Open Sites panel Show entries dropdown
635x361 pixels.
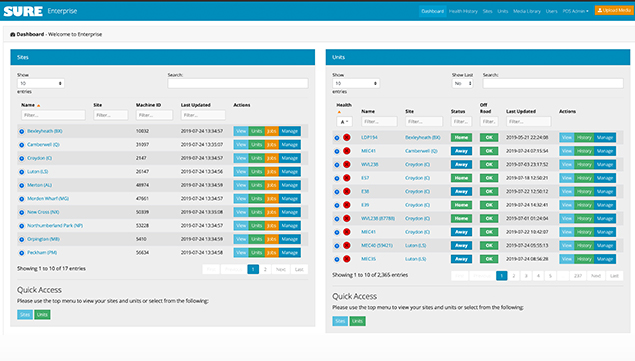pos(40,83)
